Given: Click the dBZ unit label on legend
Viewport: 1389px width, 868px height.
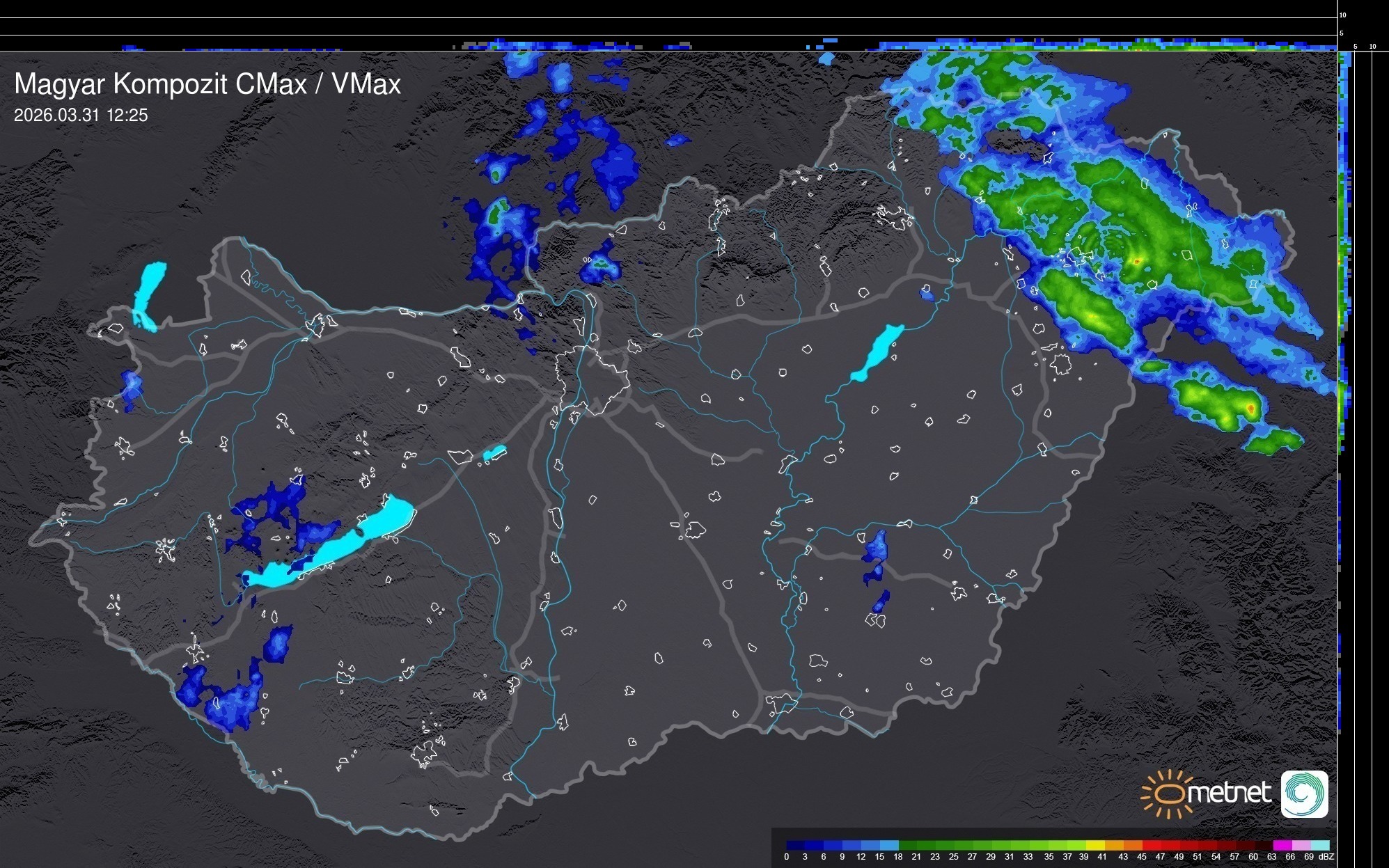Looking at the screenshot, I should [x=1326, y=857].
